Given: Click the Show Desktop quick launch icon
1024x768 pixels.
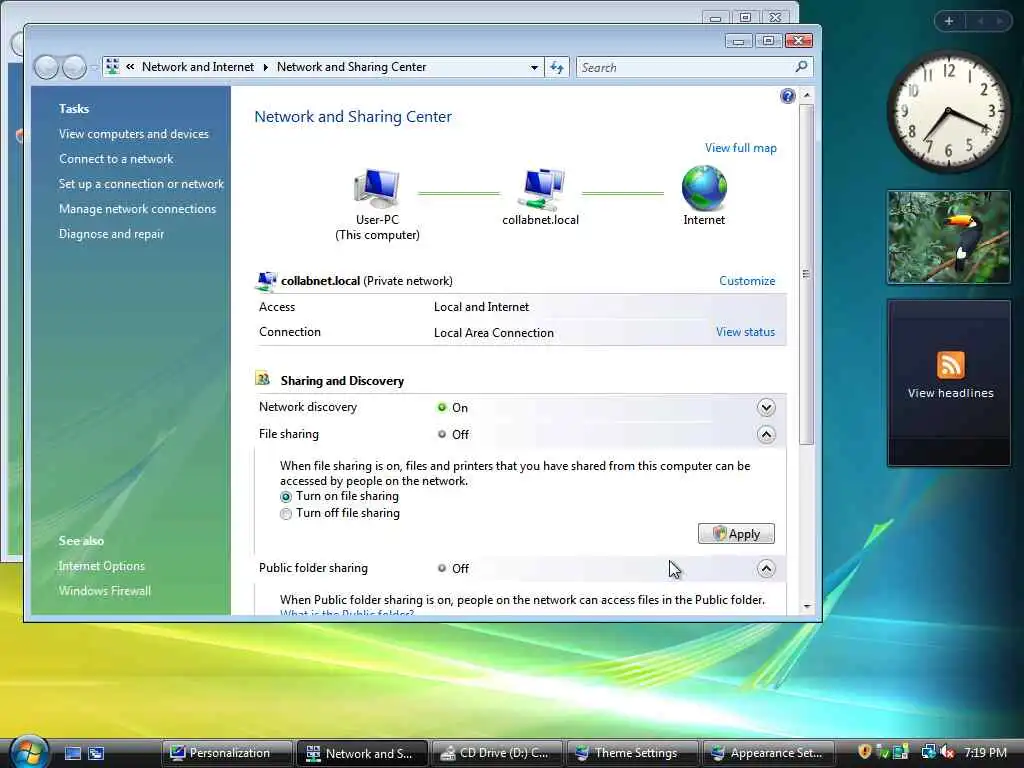Looking at the screenshot, I should (73, 753).
